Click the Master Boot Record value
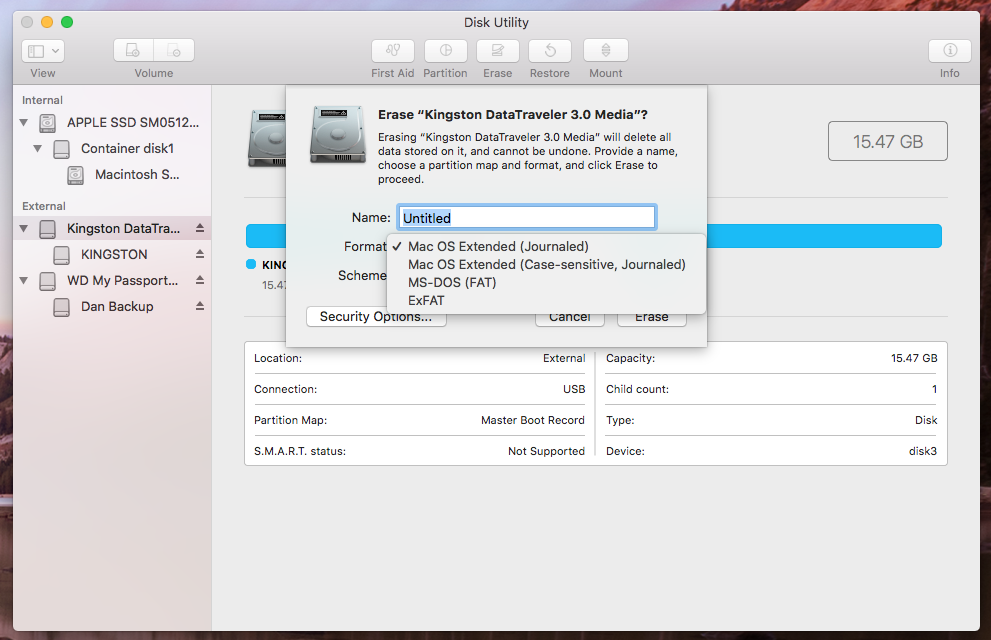This screenshot has width=991, height=640. coord(533,420)
